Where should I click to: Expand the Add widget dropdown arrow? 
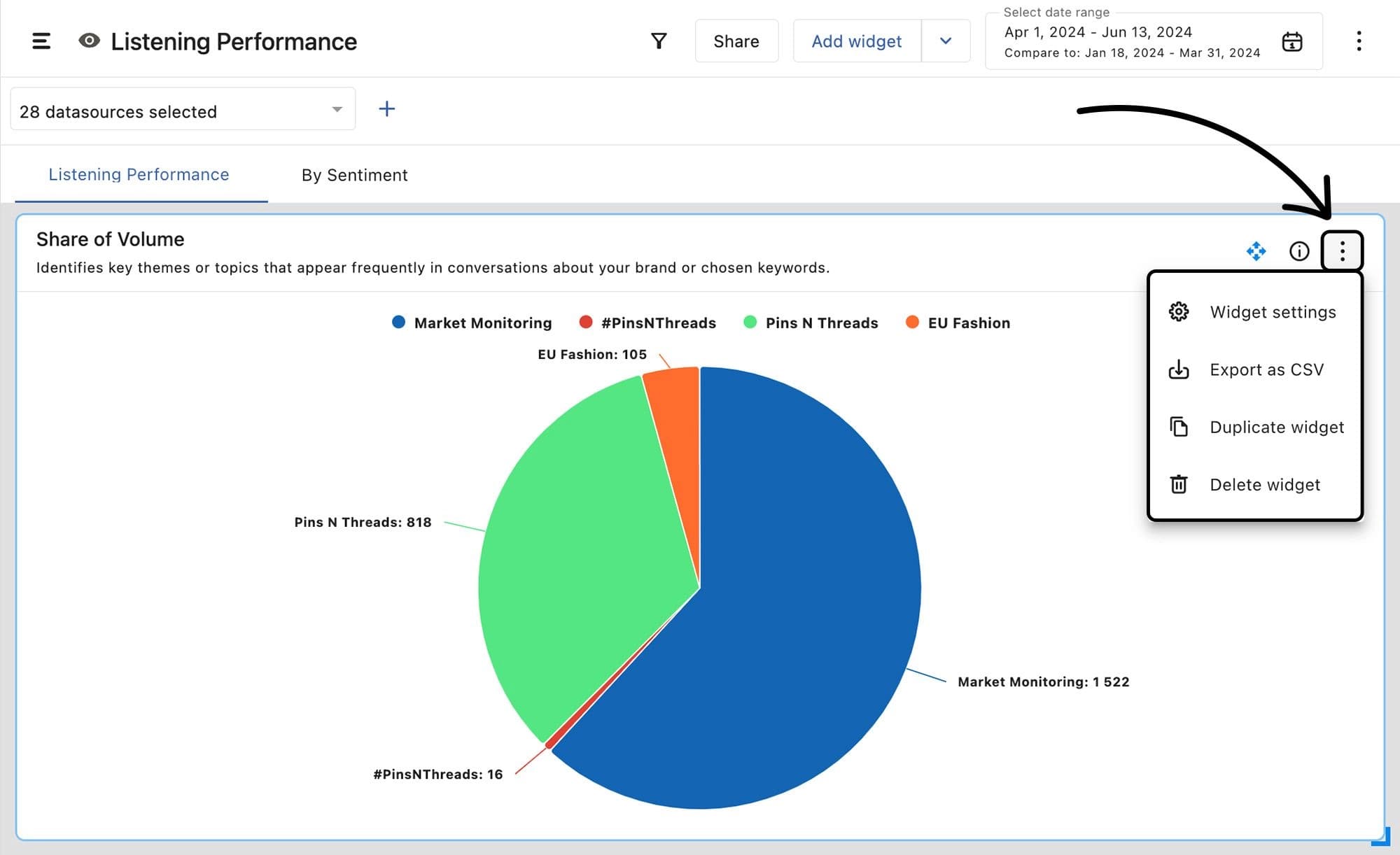point(946,41)
